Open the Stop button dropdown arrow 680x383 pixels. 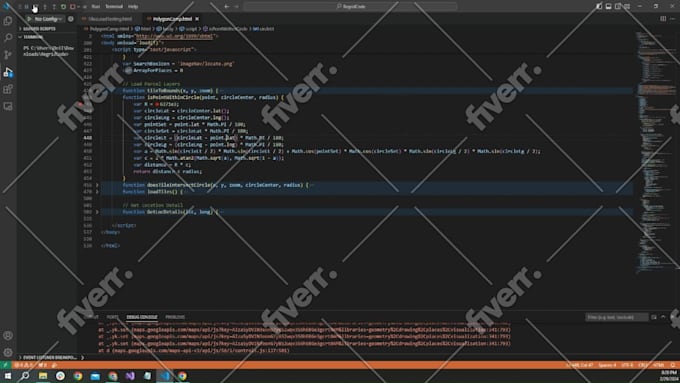point(78,7)
